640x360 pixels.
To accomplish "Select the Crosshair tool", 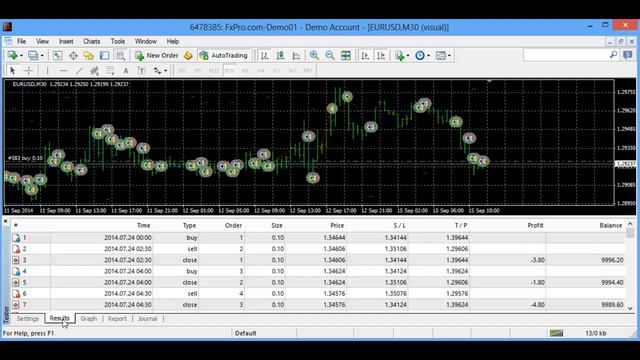I will pyautogui.click(x=29, y=71).
